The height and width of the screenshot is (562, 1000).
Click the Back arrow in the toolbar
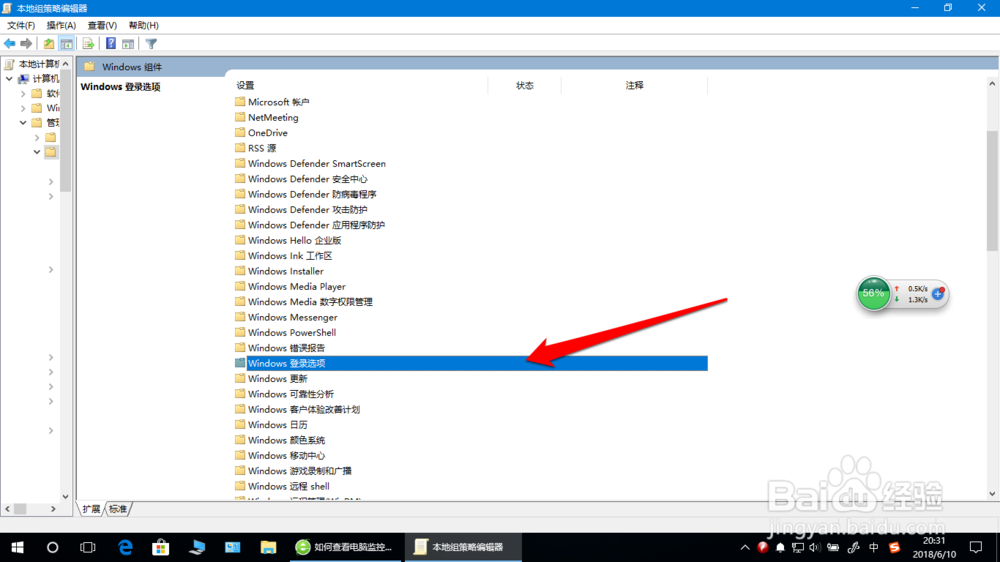[10, 43]
